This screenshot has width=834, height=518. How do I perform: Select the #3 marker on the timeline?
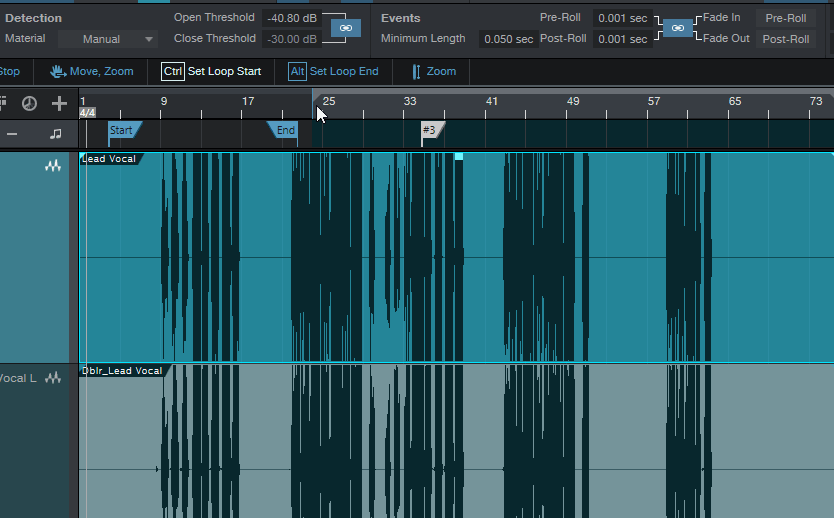click(429, 130)
